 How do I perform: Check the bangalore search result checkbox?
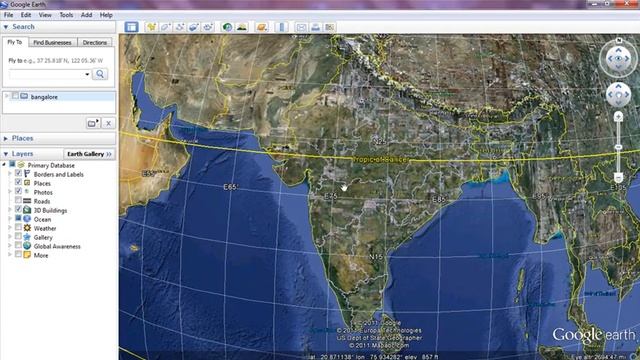tap(15, 96)
